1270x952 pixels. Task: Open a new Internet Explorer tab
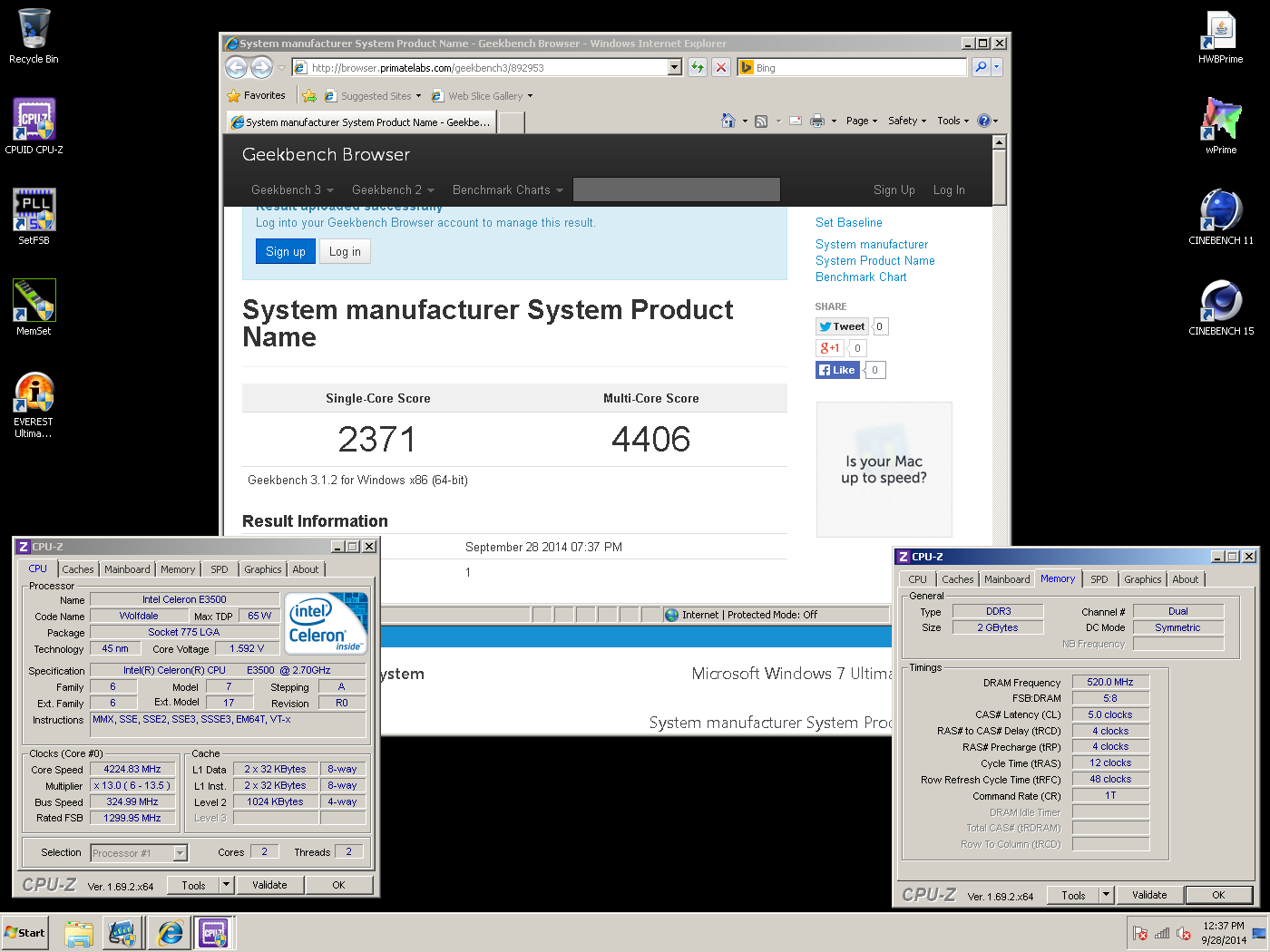click(512, 122)
